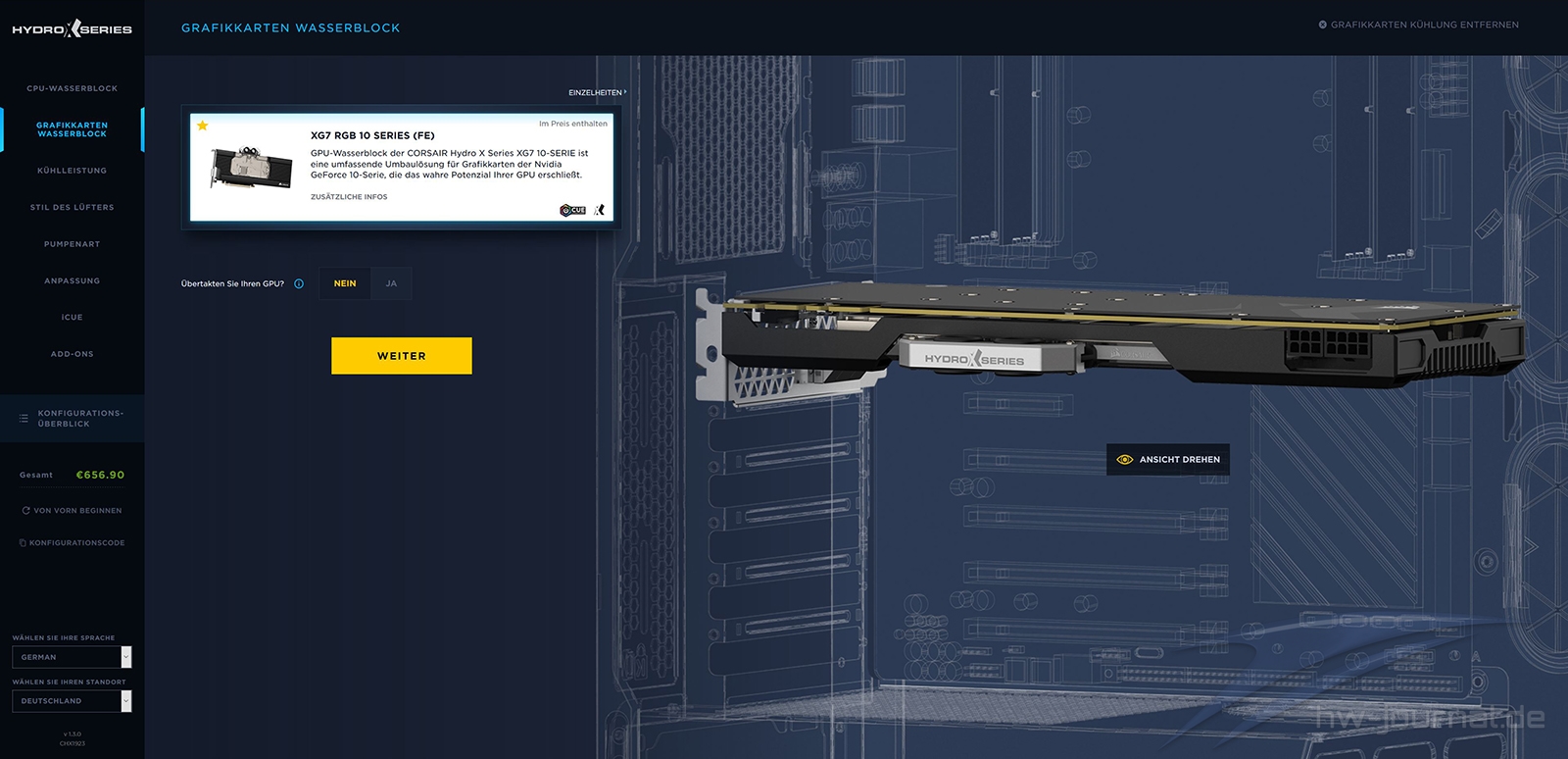Click the Grafikkarten Wasserblock page heading
The image size is (1568, 759).
point(291,27)
